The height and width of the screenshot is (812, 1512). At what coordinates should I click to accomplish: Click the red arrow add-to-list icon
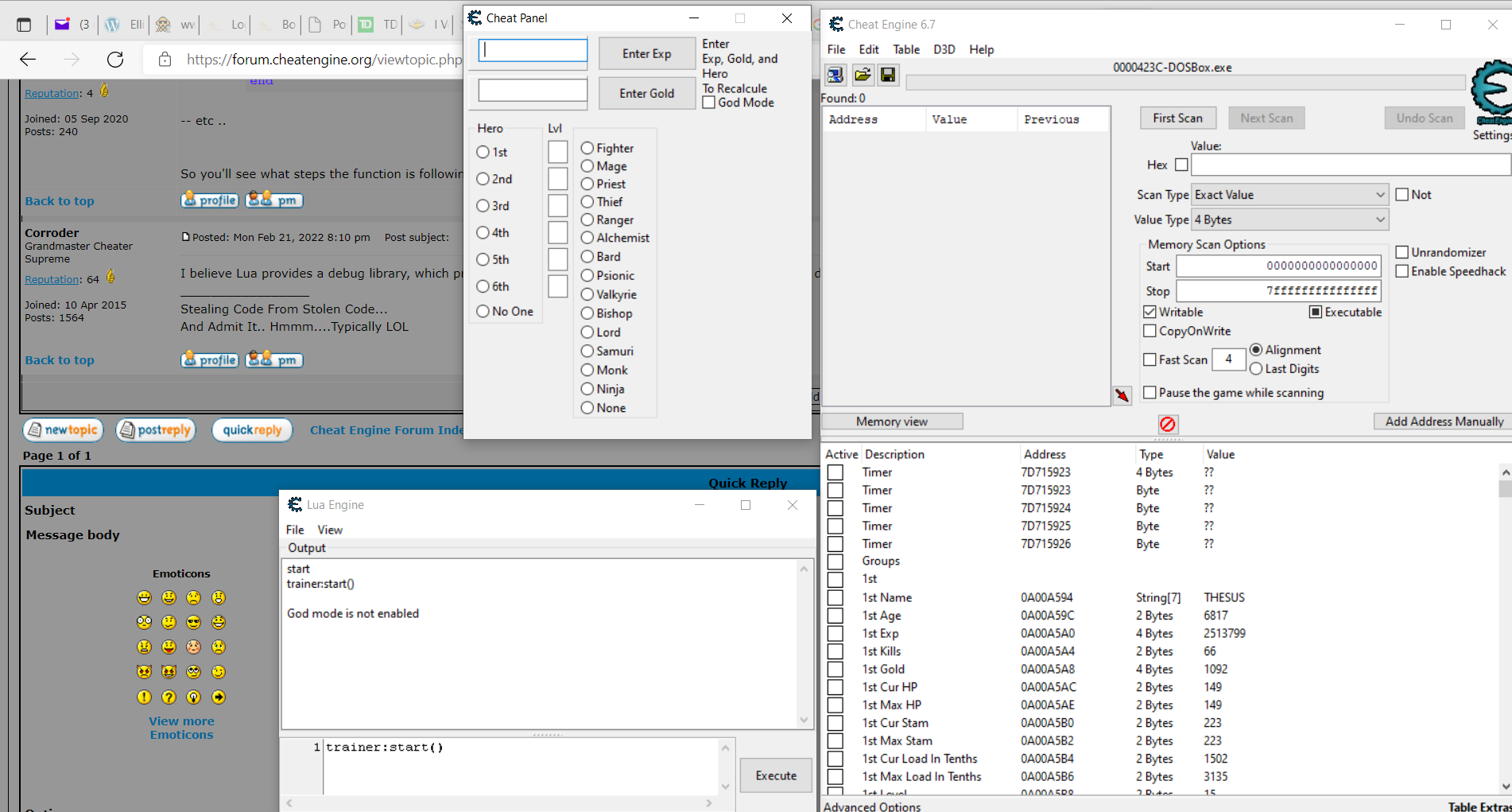[x=1122, y=395]
